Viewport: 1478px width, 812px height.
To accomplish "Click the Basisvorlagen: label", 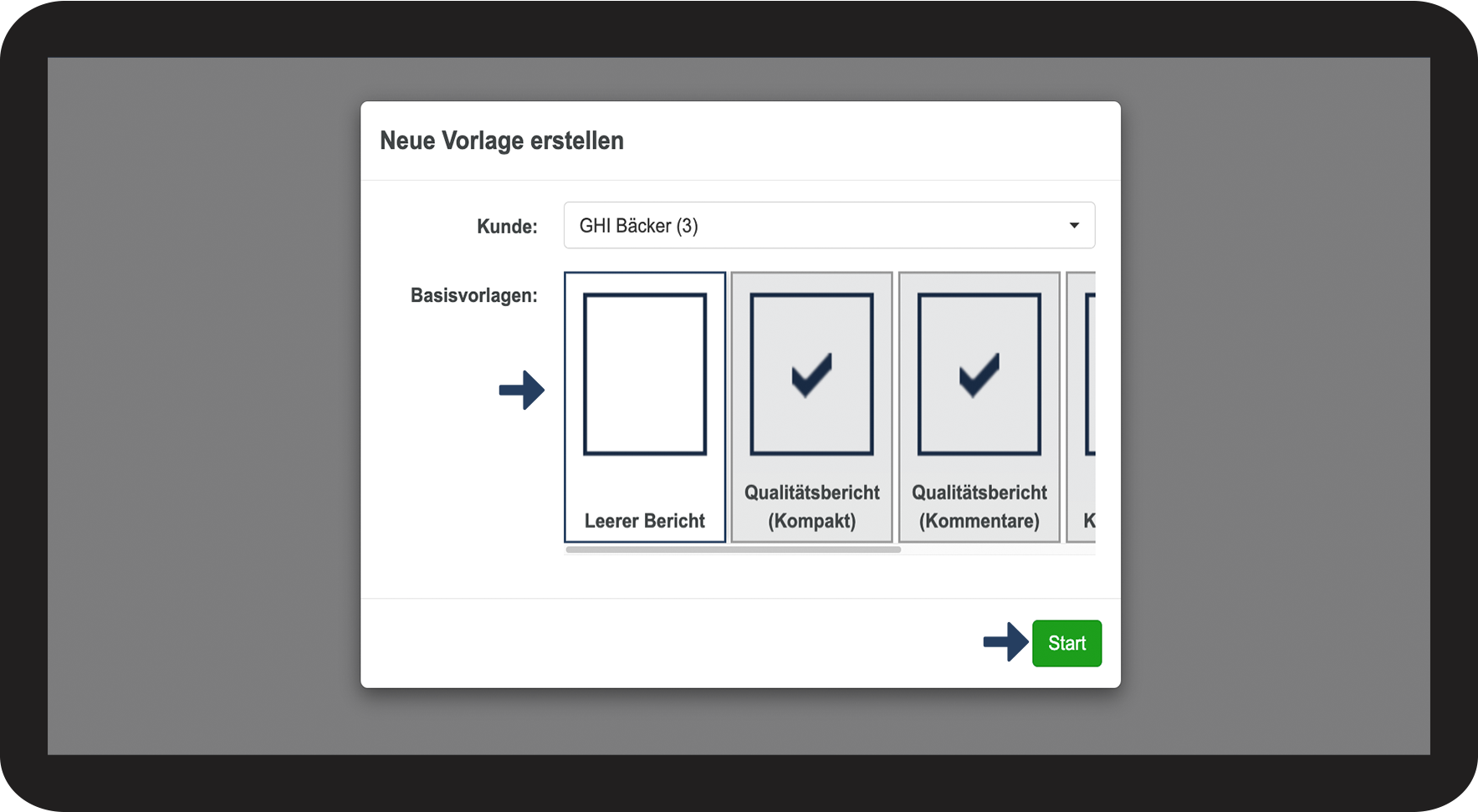I will click(x=473, y=296).
